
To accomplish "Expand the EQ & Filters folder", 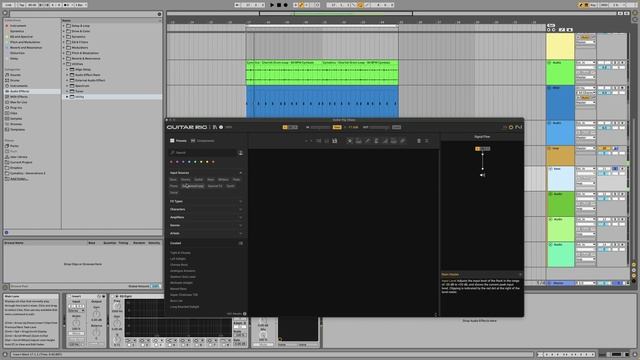I will [64, 42].
